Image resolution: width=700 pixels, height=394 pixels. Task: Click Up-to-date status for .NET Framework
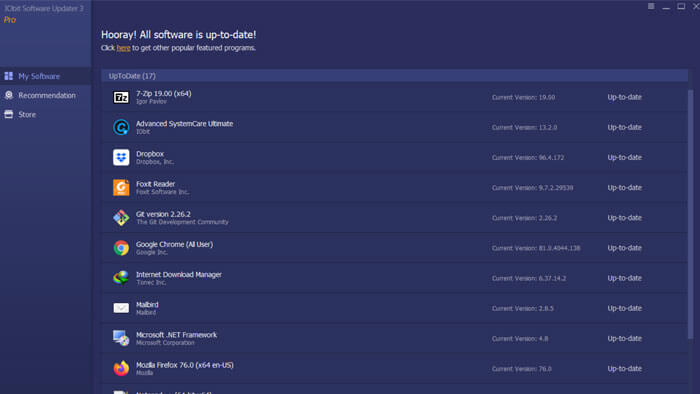coord(624,338)
